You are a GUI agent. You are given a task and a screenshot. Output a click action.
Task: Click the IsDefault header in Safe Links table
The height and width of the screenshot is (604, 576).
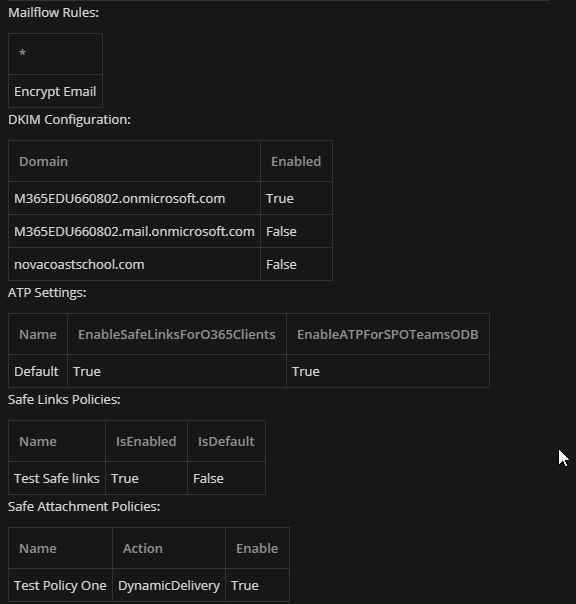(x=226, y=441)
